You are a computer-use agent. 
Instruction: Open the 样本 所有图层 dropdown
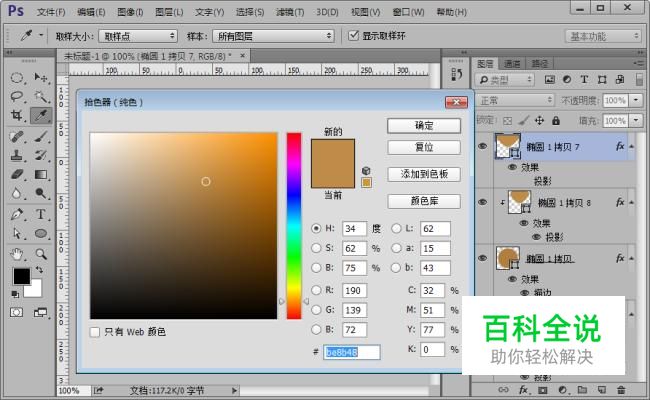273,36
